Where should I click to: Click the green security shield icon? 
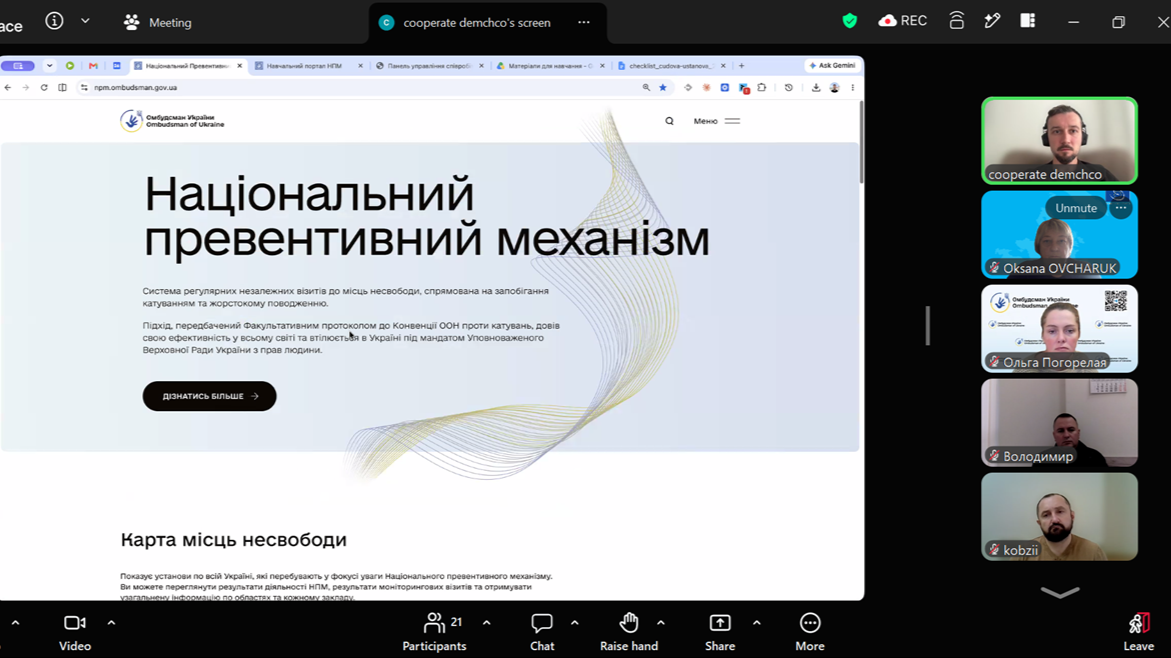click(850, 21)
